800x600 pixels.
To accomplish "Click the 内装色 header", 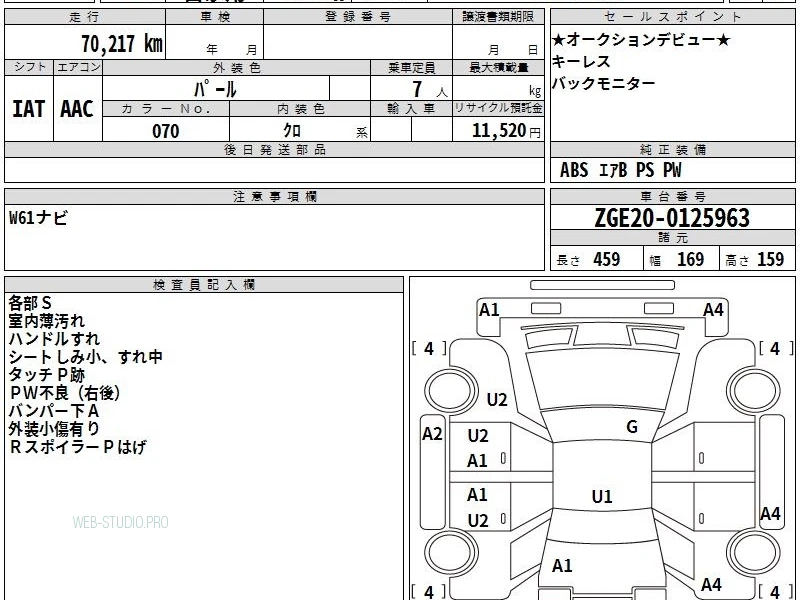I will 300,109.
